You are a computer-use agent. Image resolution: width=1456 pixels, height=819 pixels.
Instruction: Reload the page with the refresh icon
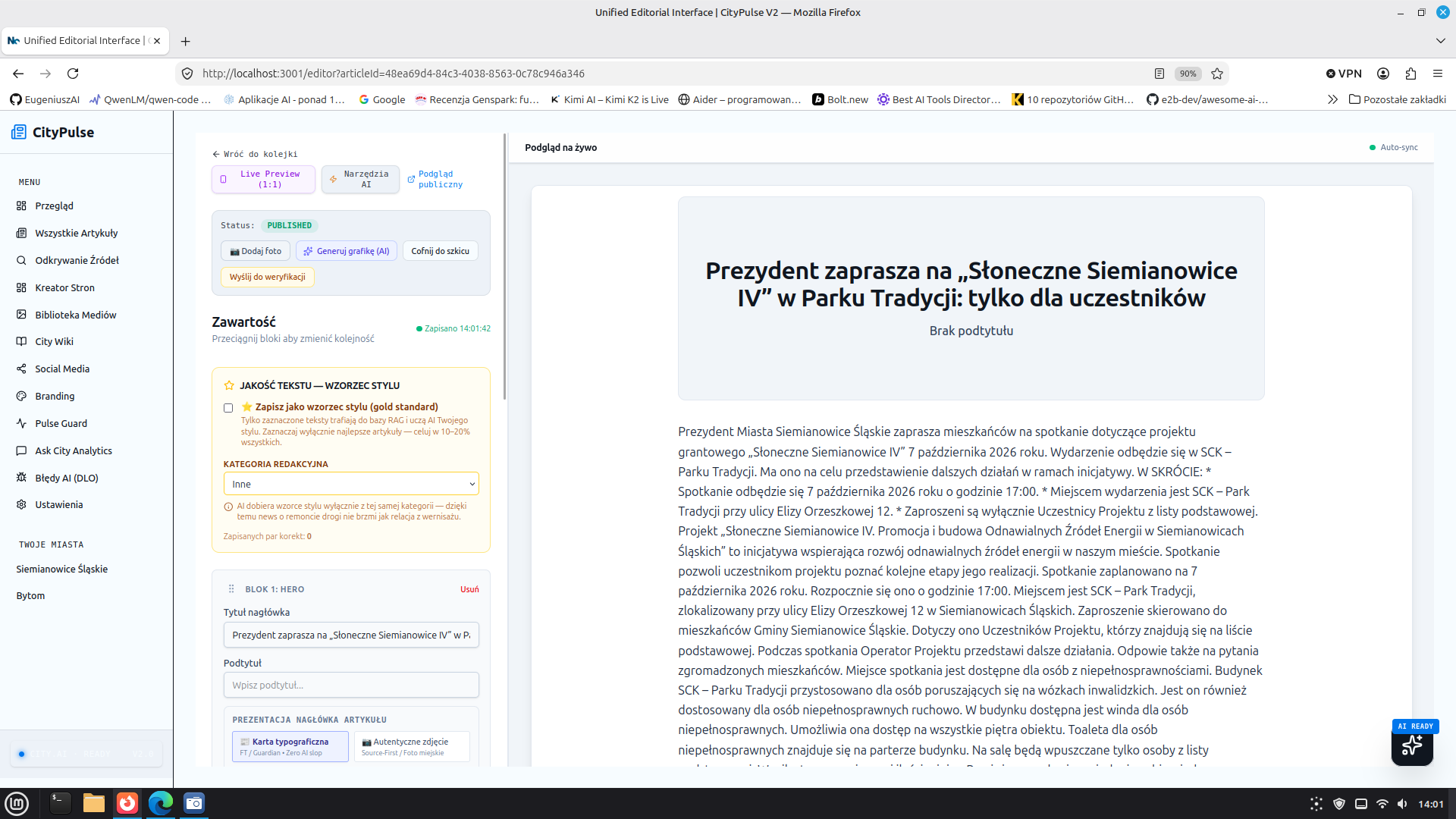(73, 74)
